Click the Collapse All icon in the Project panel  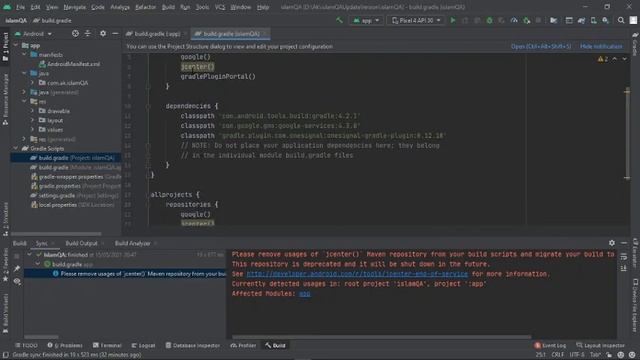[88, 33]
